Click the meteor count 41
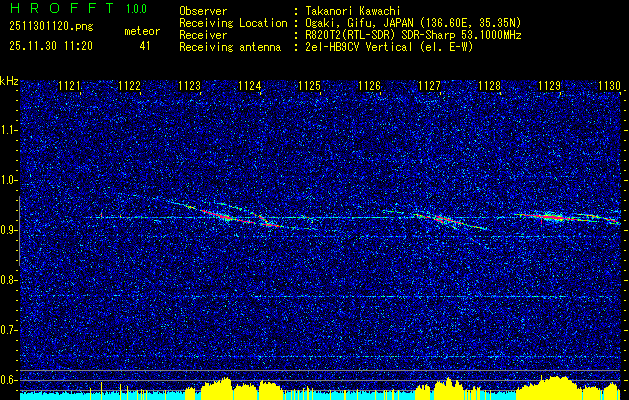Screen dimensions: 629x400 [x=145, y=46]
